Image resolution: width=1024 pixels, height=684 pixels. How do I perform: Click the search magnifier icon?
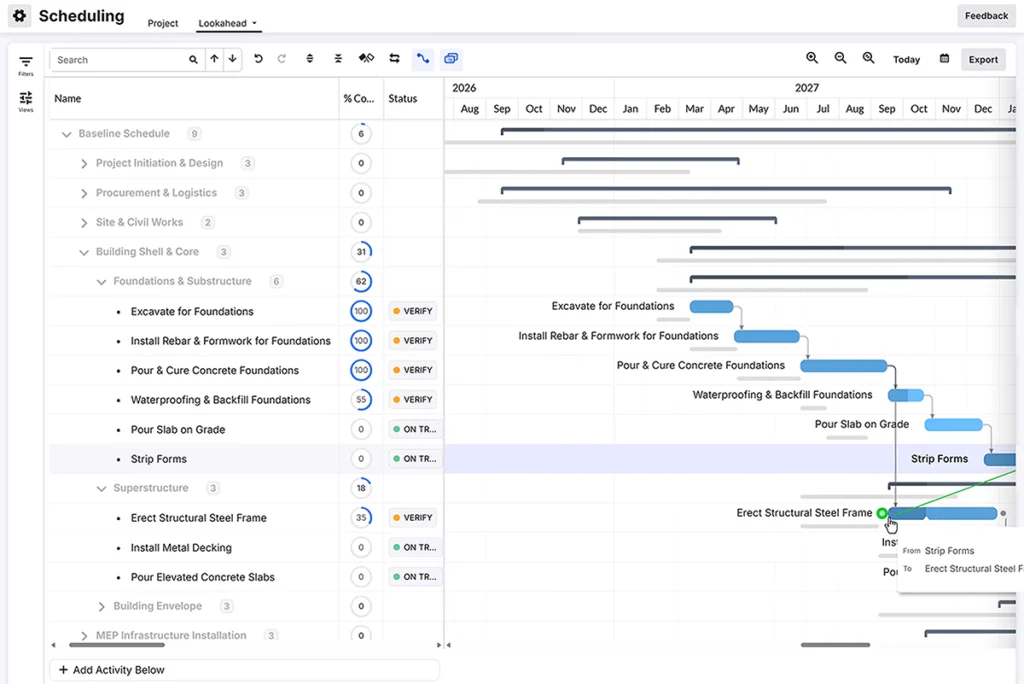coord(193,59)
